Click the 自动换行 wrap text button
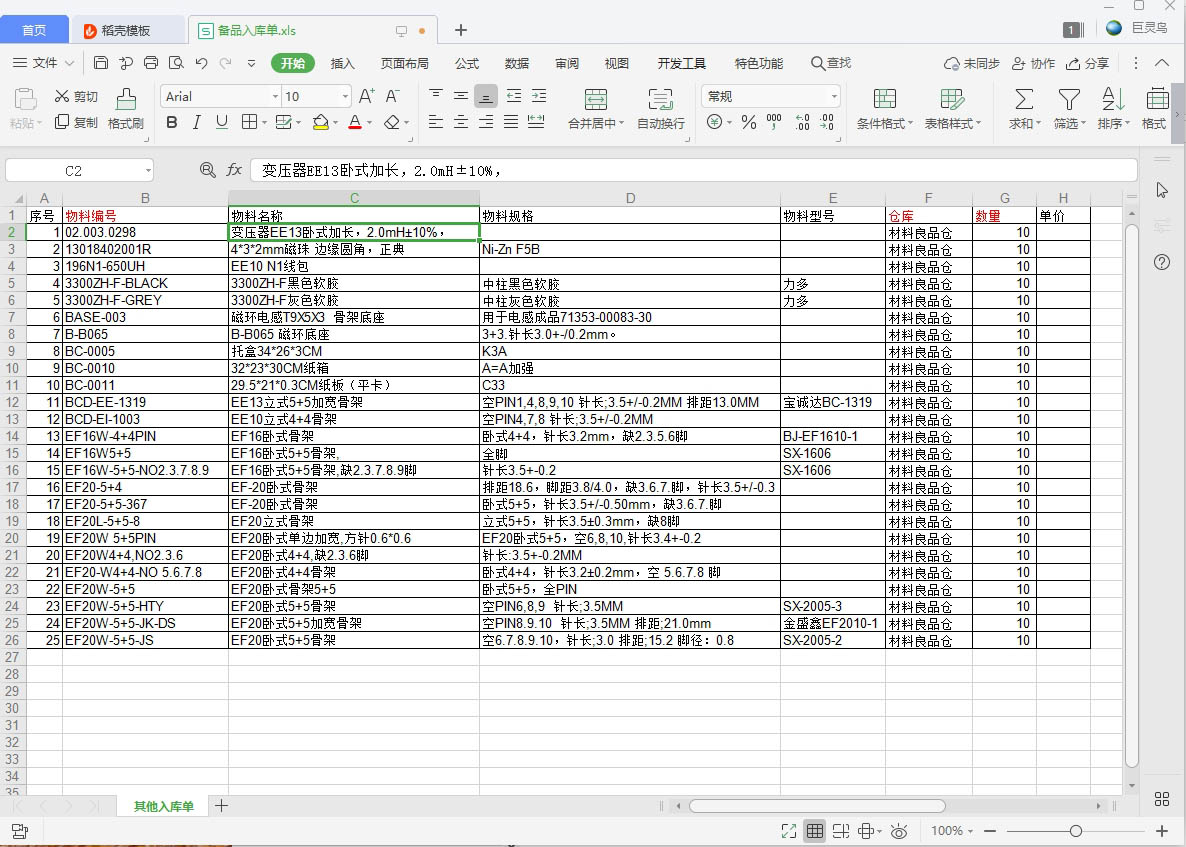 [660, 108]
